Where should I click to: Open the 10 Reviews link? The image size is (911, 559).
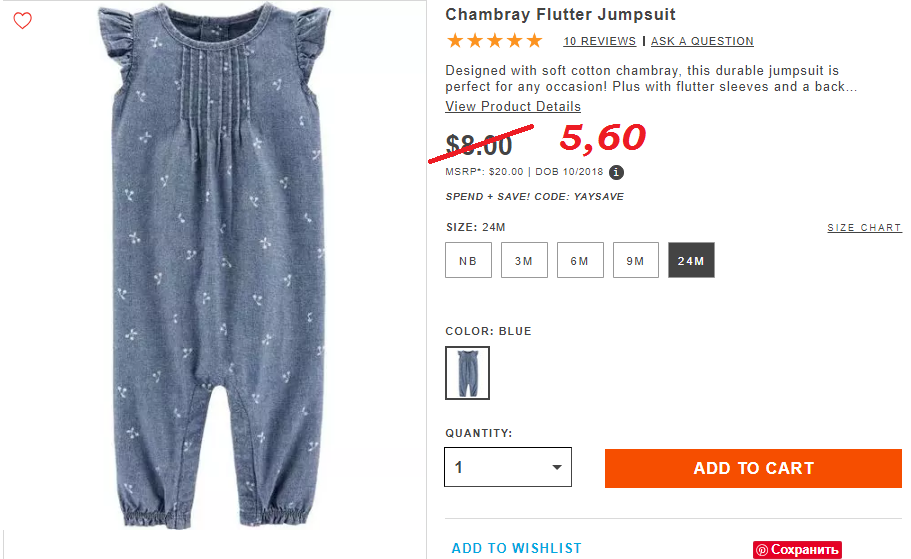click(600, 41)
